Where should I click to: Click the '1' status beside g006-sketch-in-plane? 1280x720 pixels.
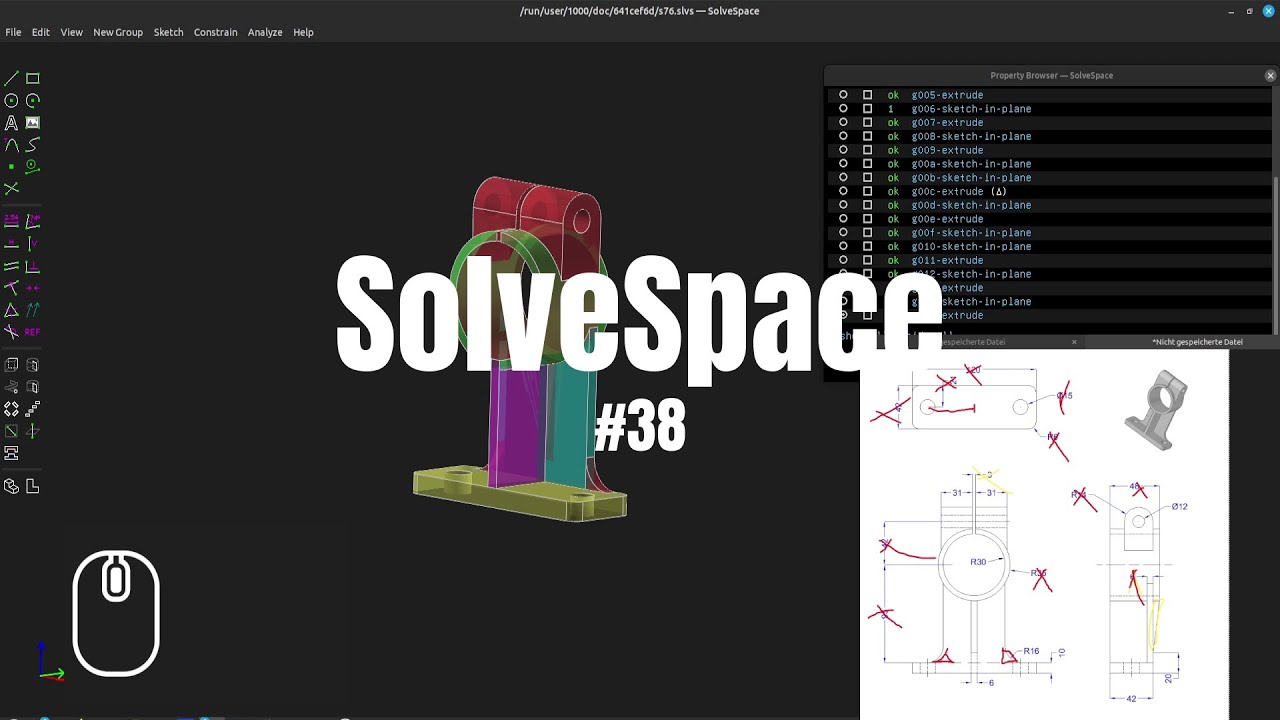[891, 109]
